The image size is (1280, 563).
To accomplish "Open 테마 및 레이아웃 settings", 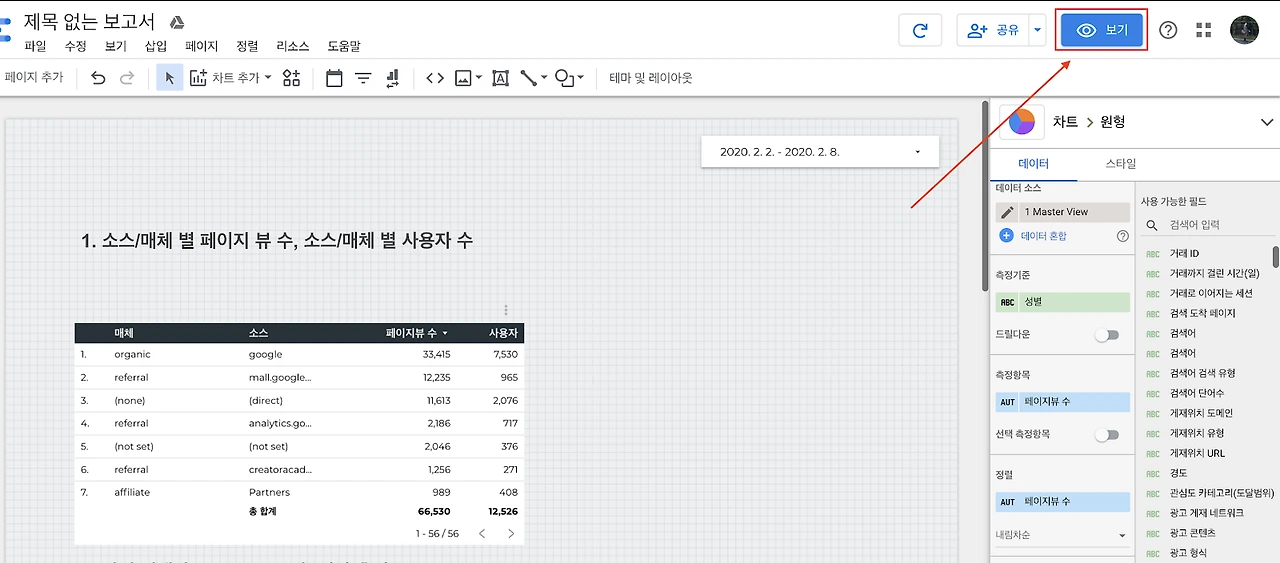I will point(651,78).
